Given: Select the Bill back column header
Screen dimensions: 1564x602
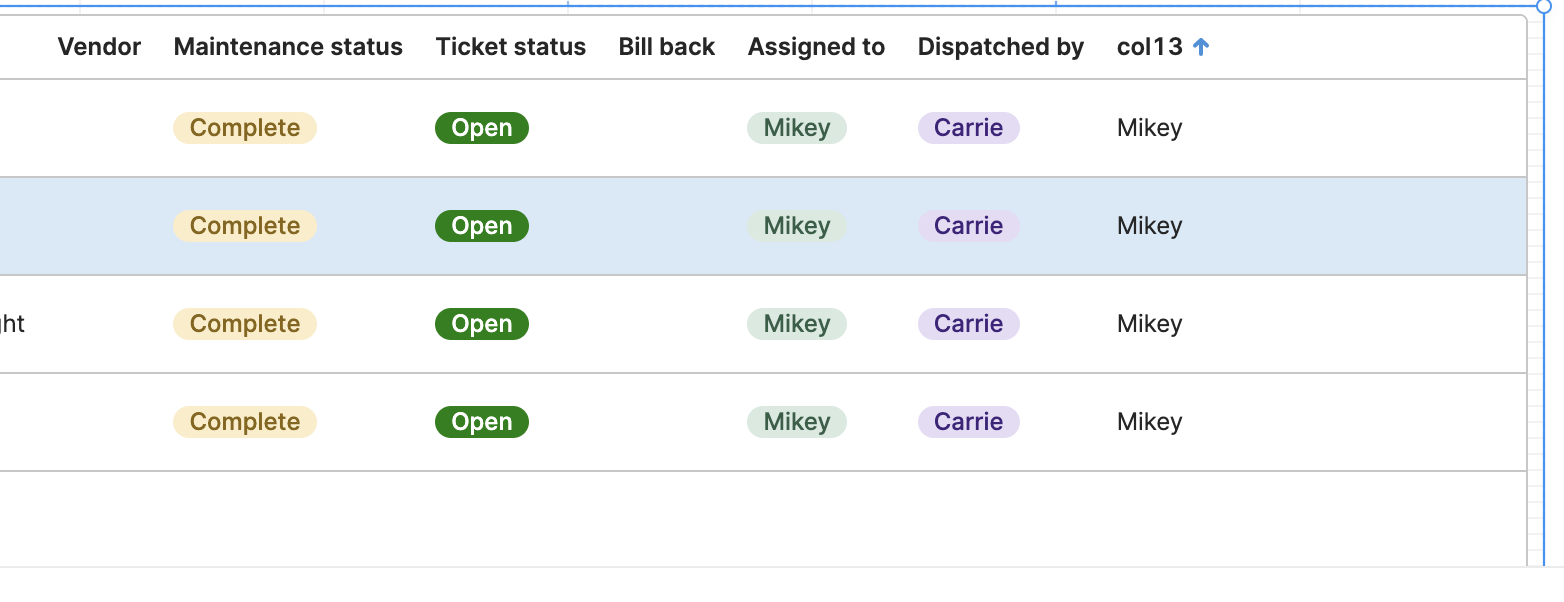Looking at the screenshot, I should tap(667, 47).
